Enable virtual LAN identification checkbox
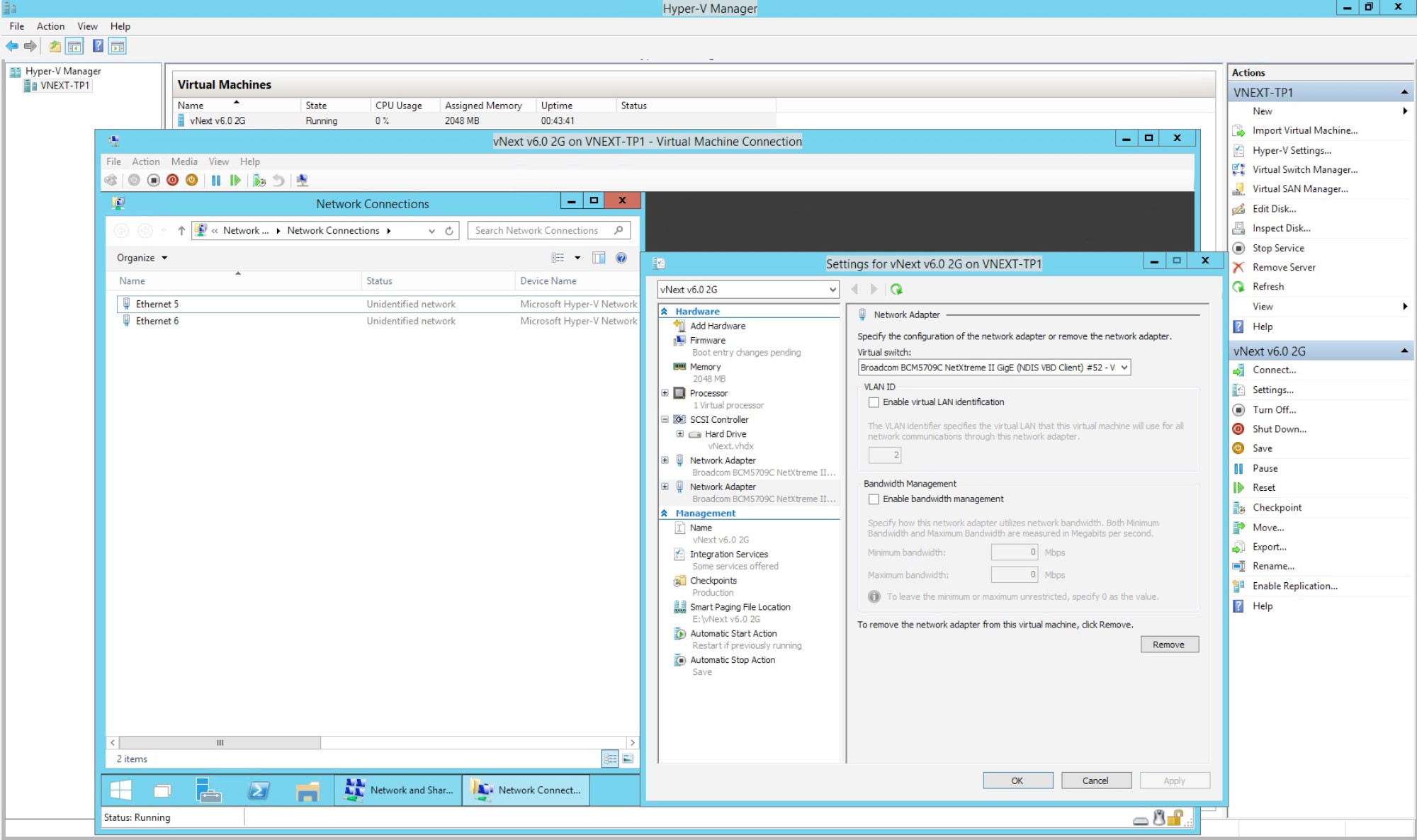 click(874, 402)
